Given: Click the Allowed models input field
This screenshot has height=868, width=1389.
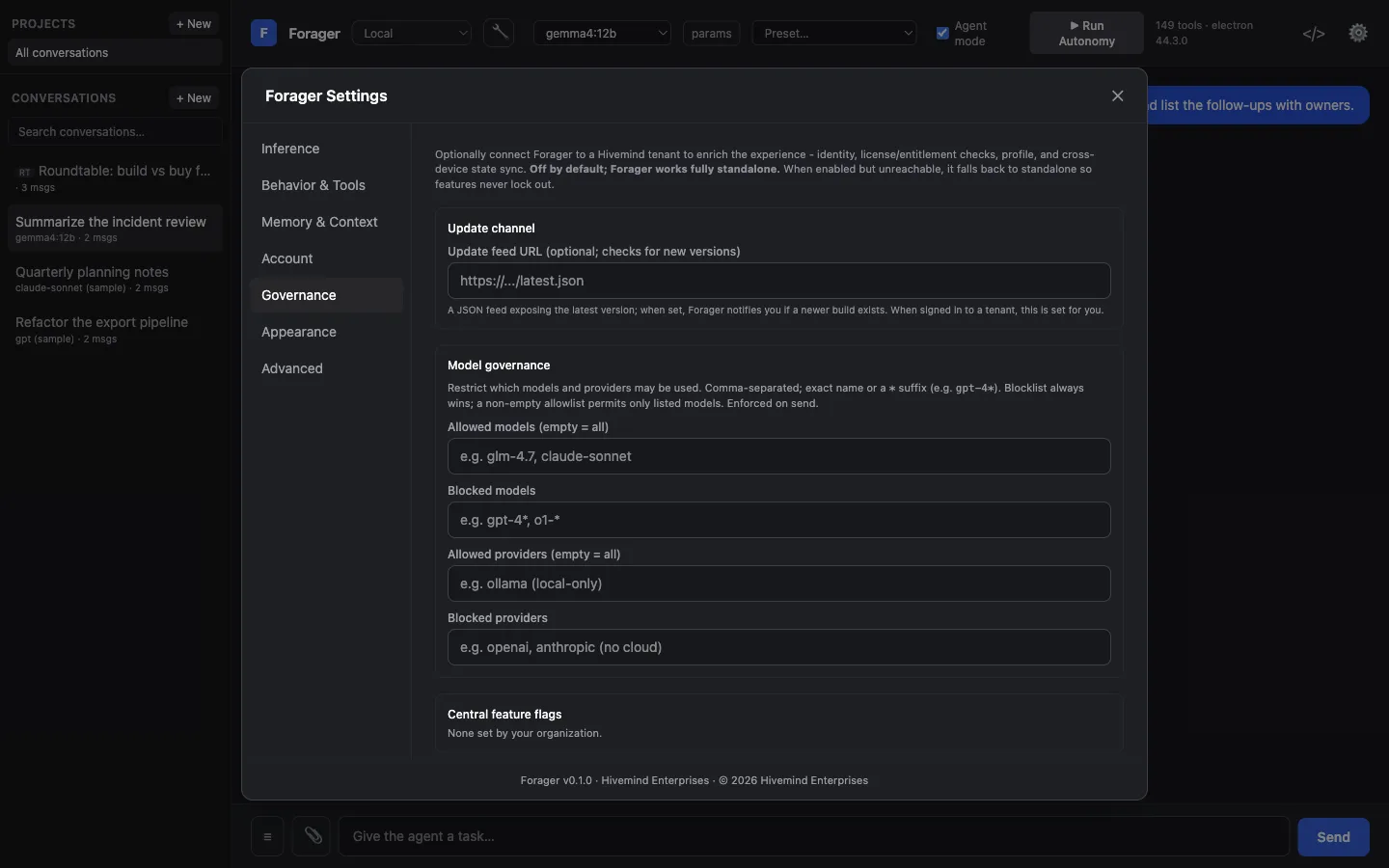Looking at the screenshot, I should (778, 456).
